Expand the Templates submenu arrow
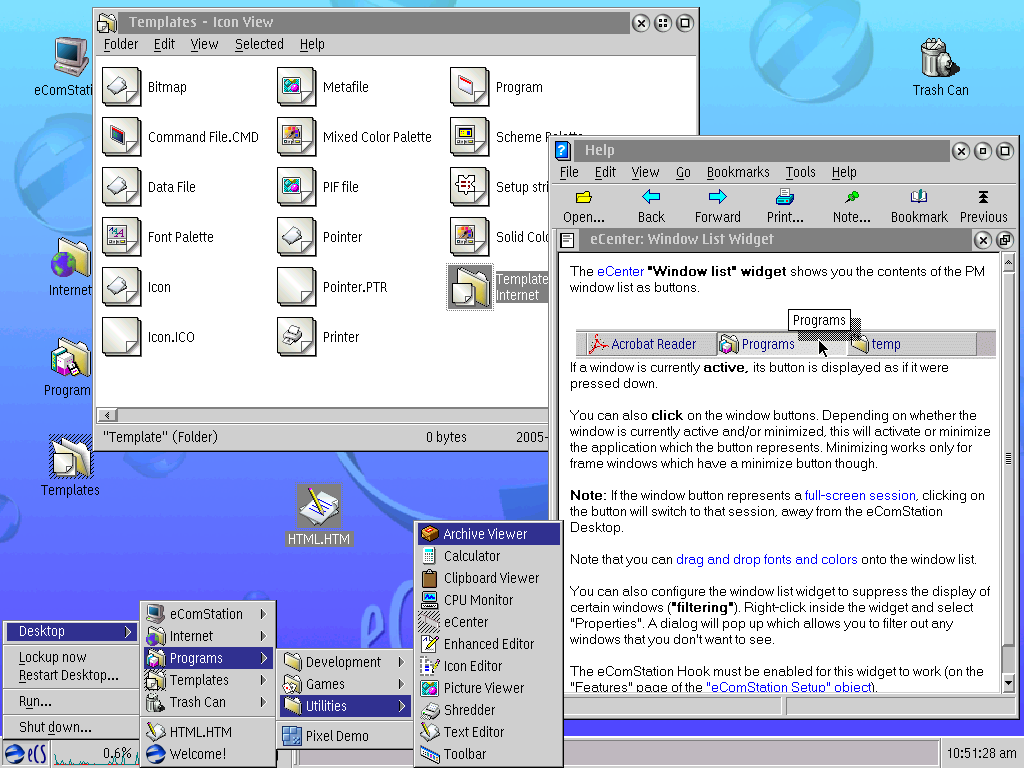 point(263,680)
